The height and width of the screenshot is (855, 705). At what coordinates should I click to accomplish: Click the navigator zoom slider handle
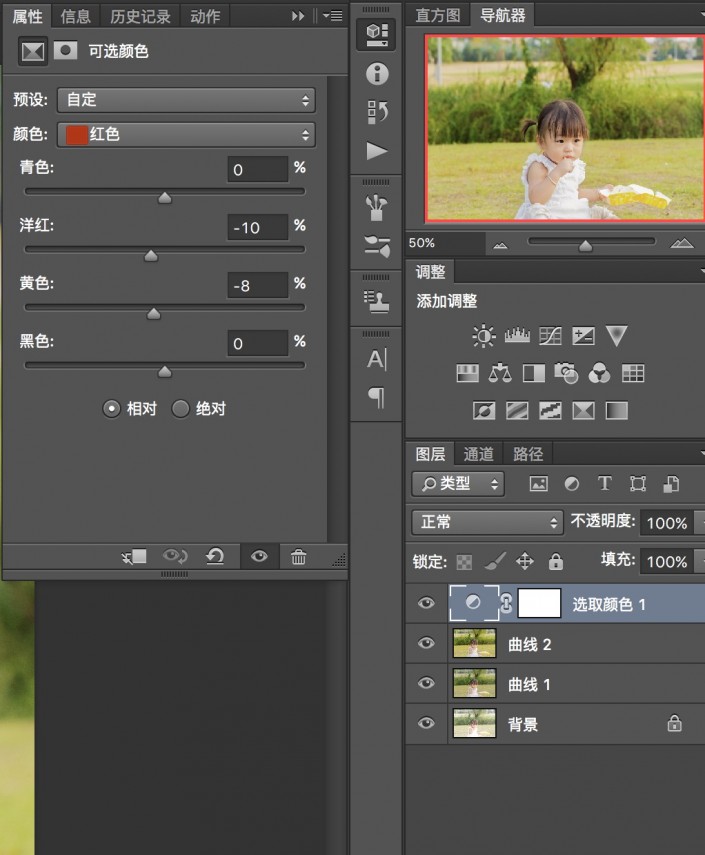586,246
